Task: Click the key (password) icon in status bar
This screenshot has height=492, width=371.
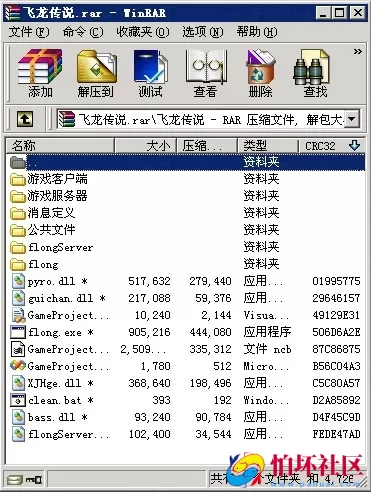Action: (x=34, y=480)
